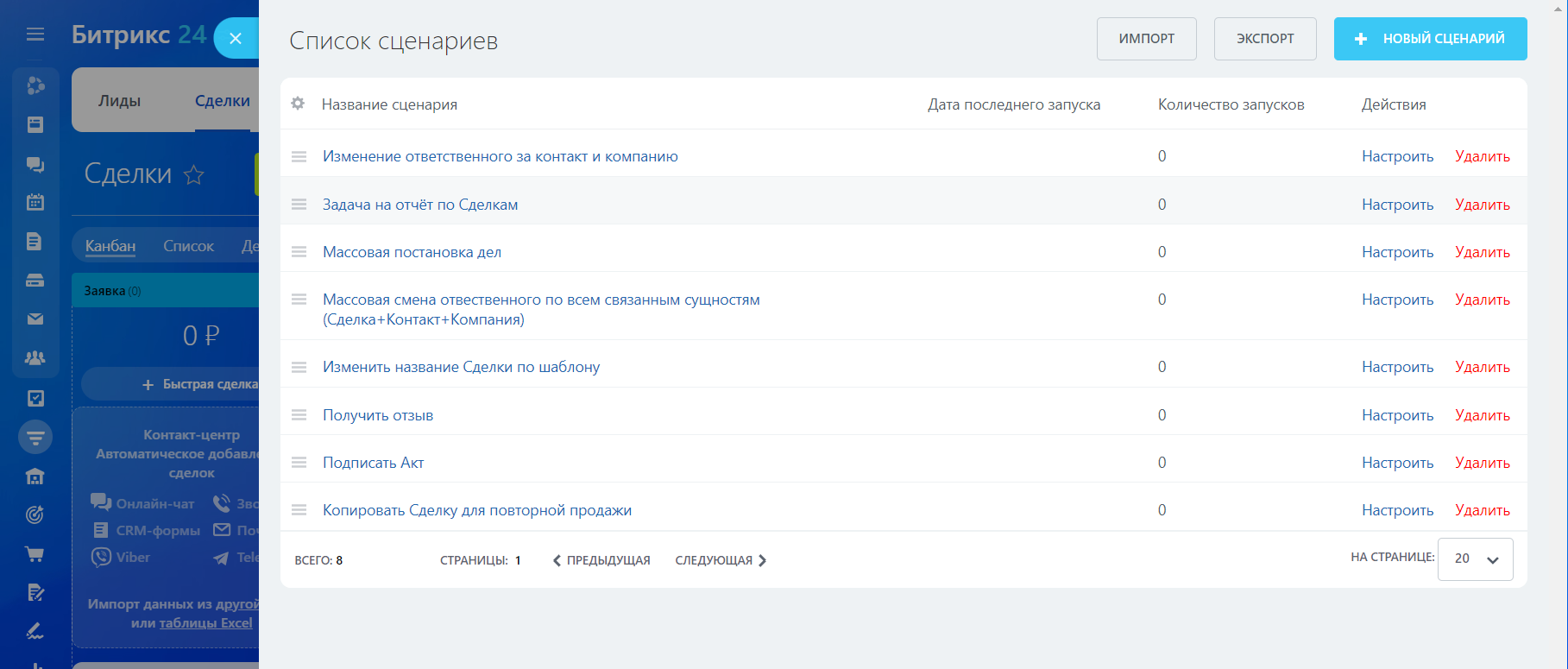The width and height of the screenshot is (1568, 669).
Task: Switch to the Список view tab
Action: pyautogui.click(x=188, y=246)
